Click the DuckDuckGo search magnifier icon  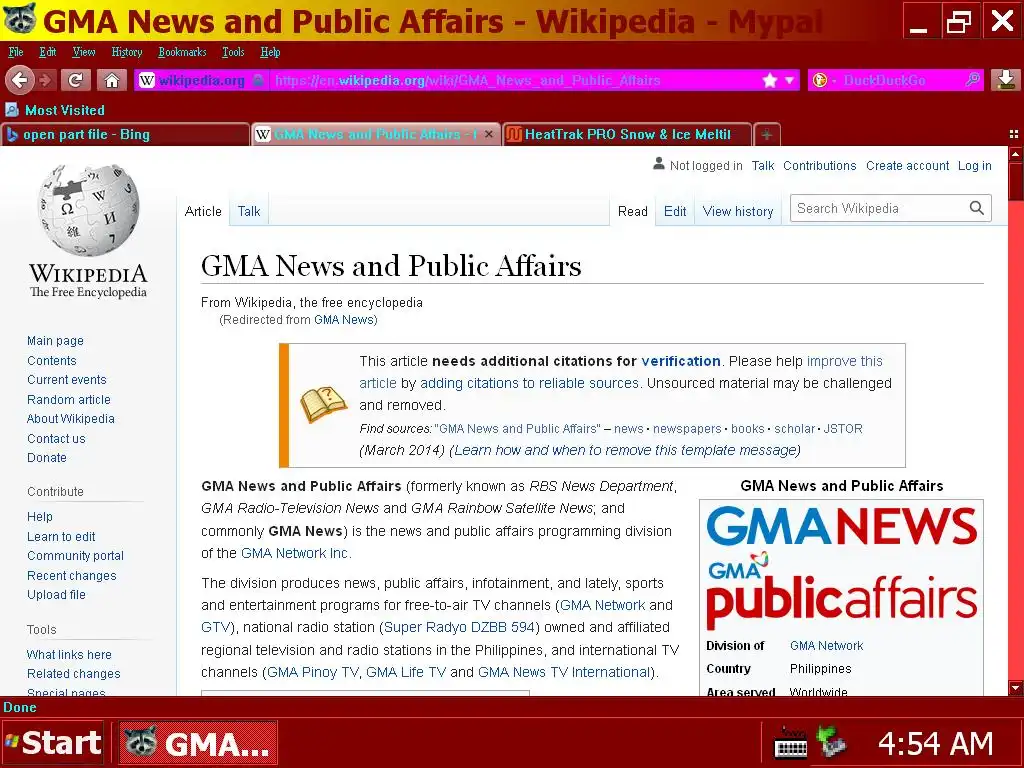(x=972, y=80)
